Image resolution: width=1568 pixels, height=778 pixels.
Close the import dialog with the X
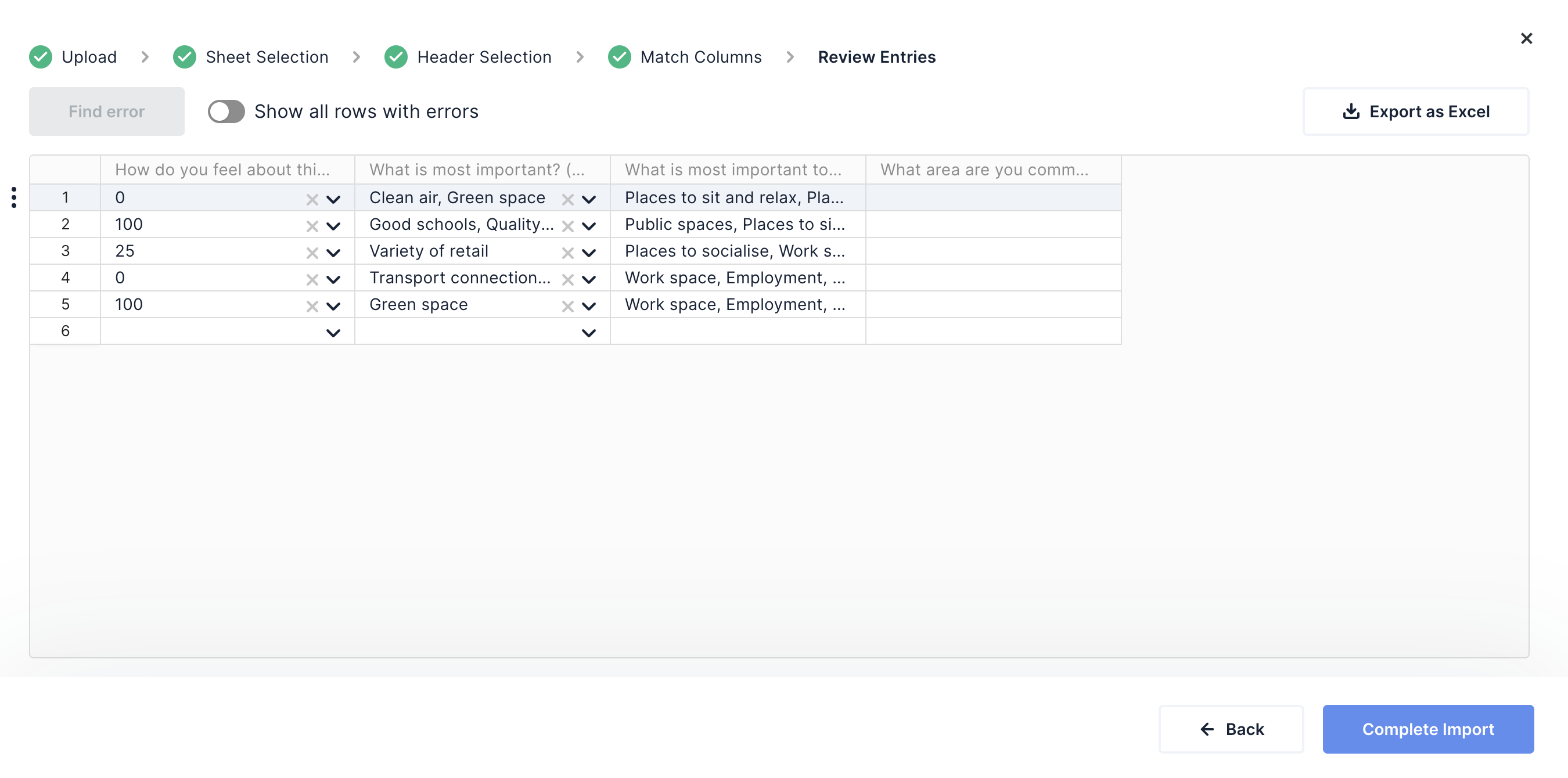coord(1526,39)
